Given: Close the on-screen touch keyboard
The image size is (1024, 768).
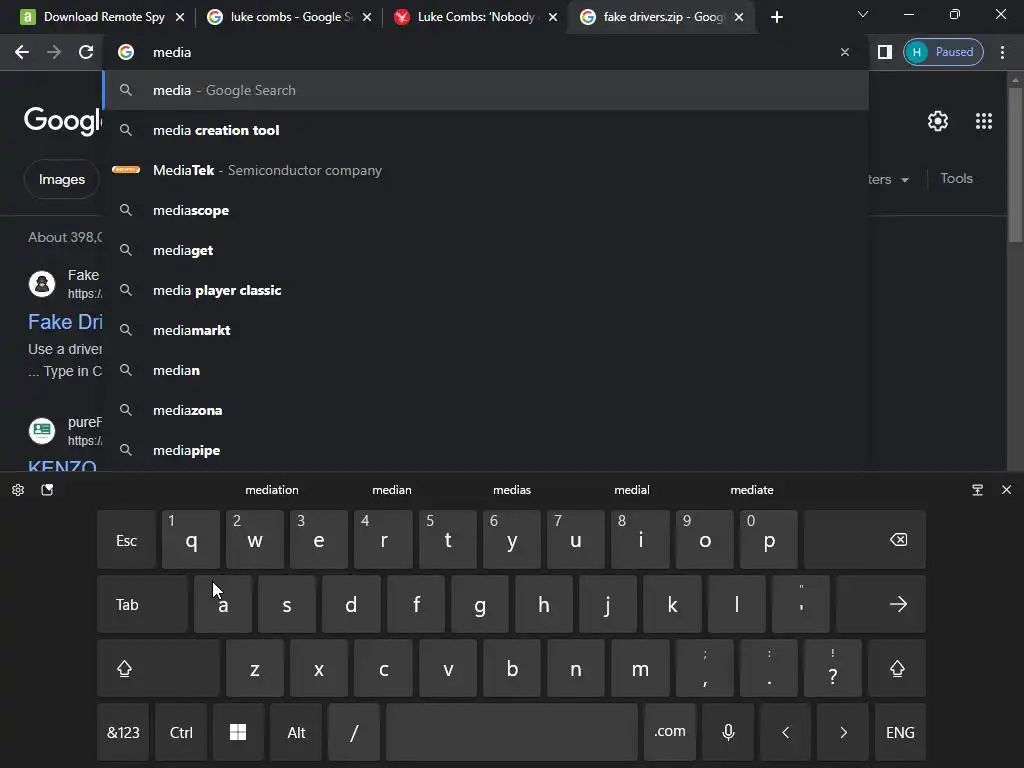Looking at the screenshot, I should (1006, 490).
